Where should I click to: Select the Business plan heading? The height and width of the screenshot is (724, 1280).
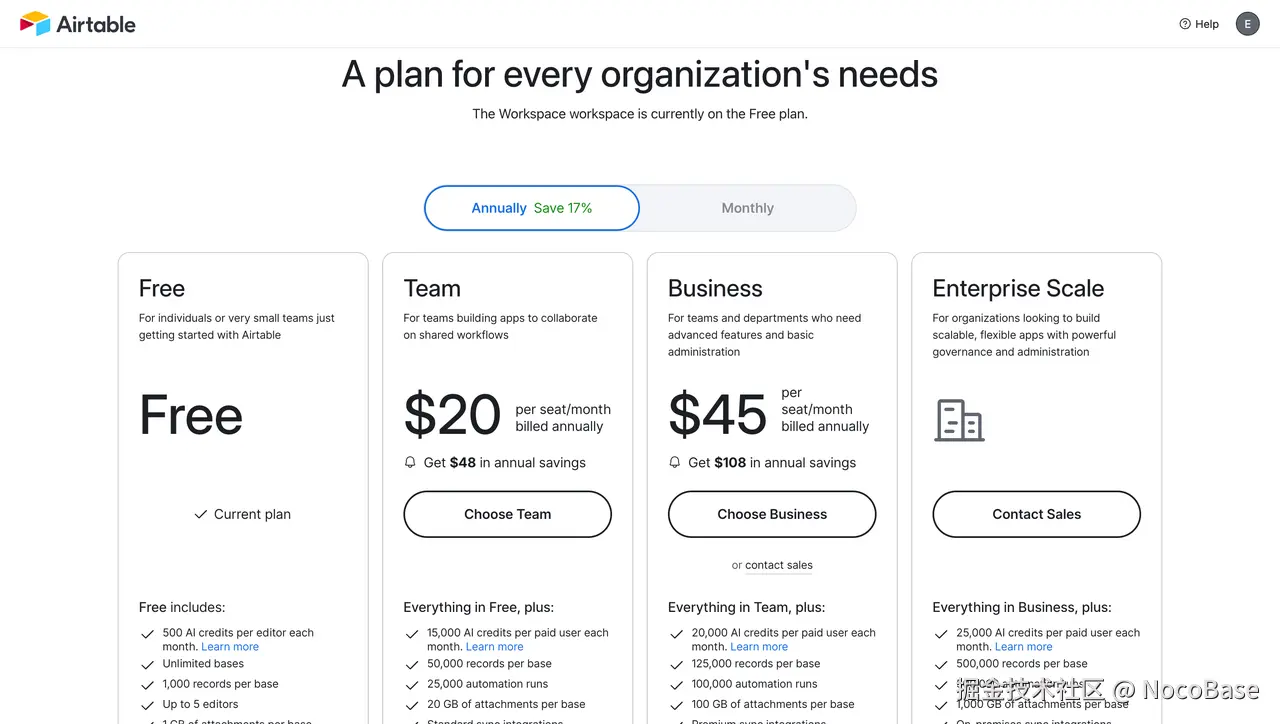(x=715, y=288)
